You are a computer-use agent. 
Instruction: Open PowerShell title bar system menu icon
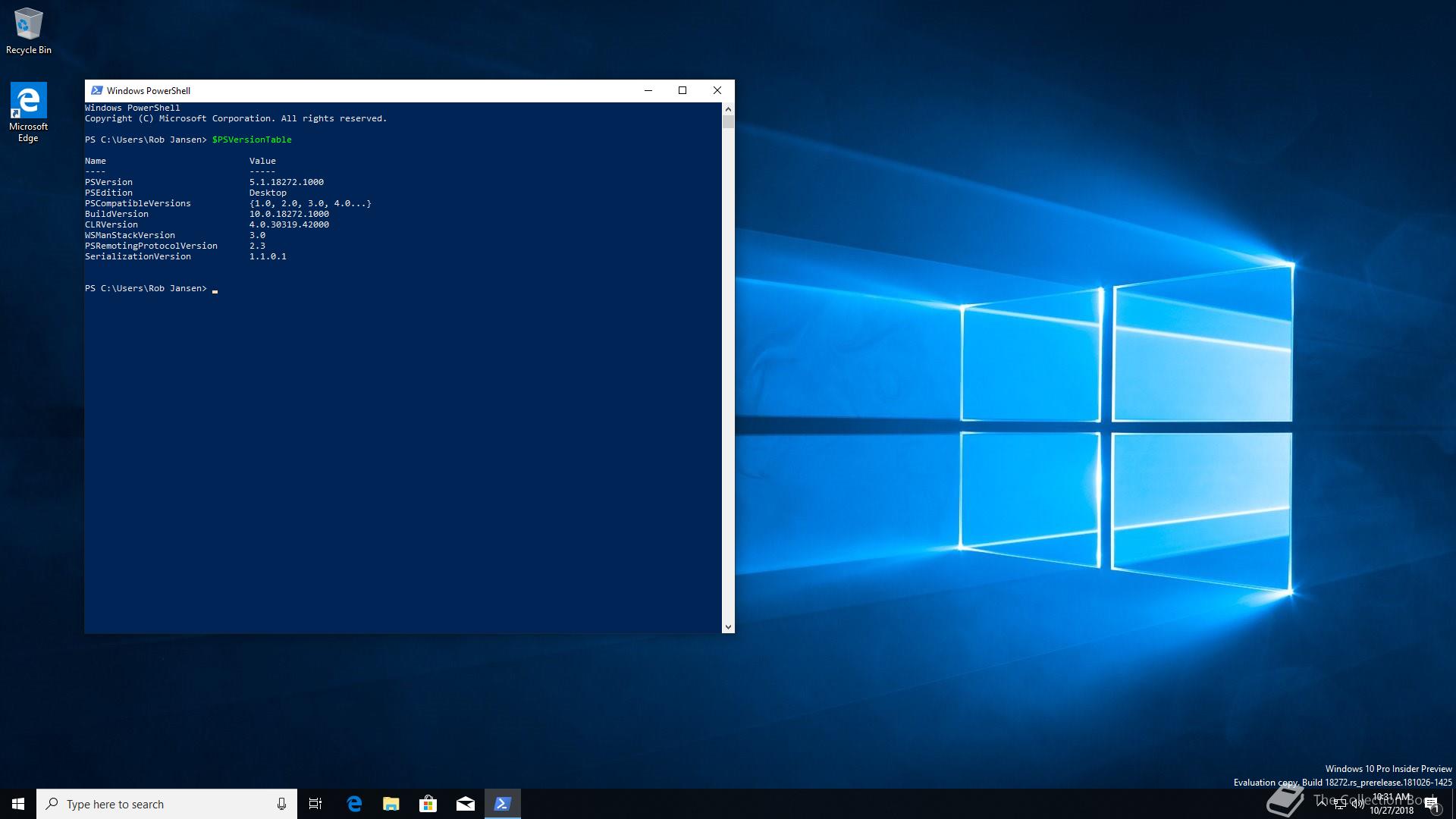[96, 90]
